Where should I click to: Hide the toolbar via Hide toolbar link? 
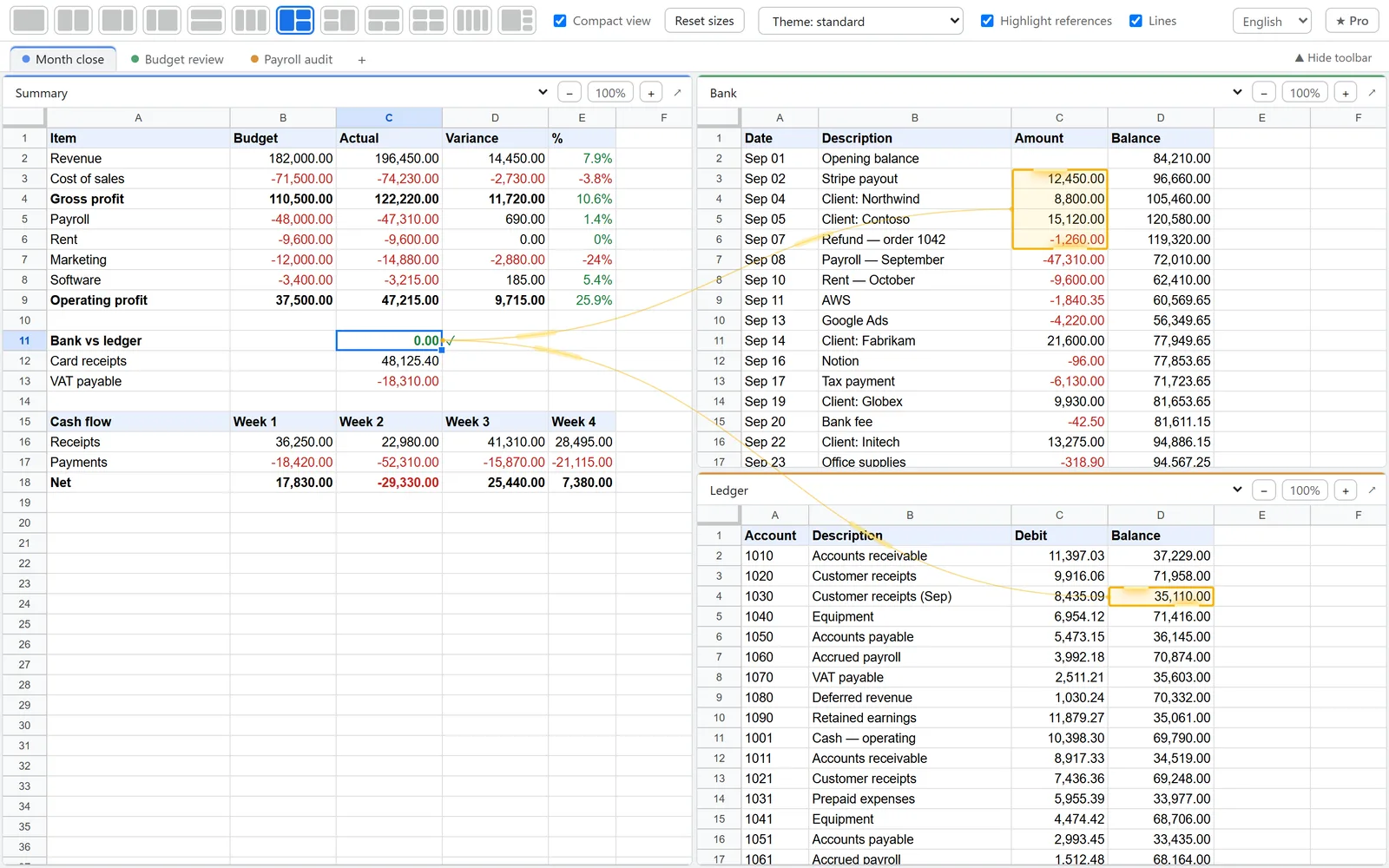click(1333, 57)
